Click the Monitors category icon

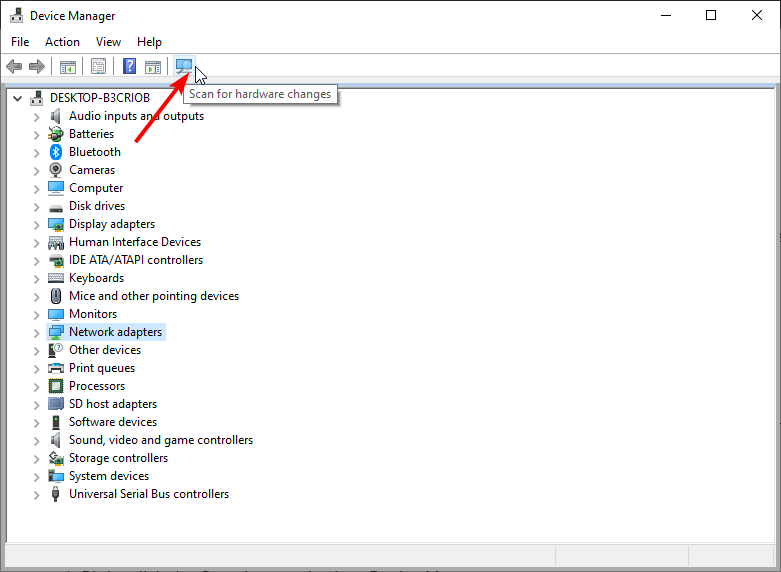pyautogui.click(x=55, y=314)
